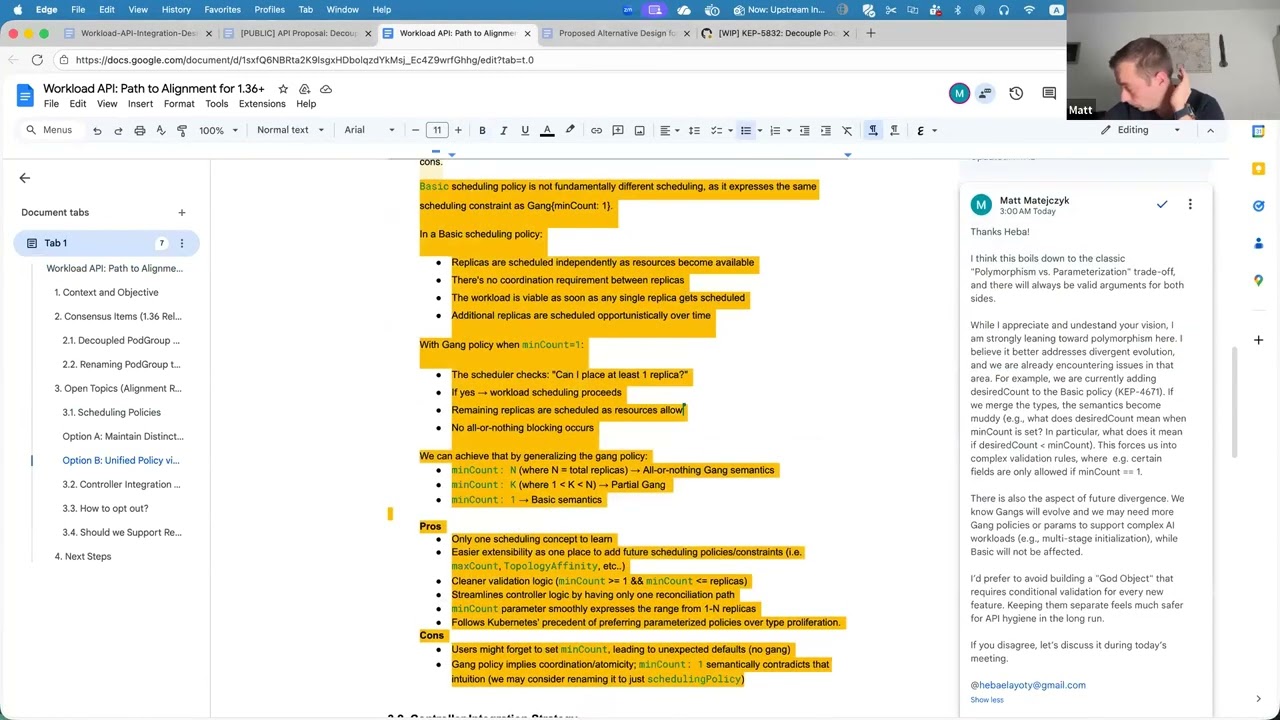
Task: Star the document title
Action: pyautogui.click(x=283, y=89)
